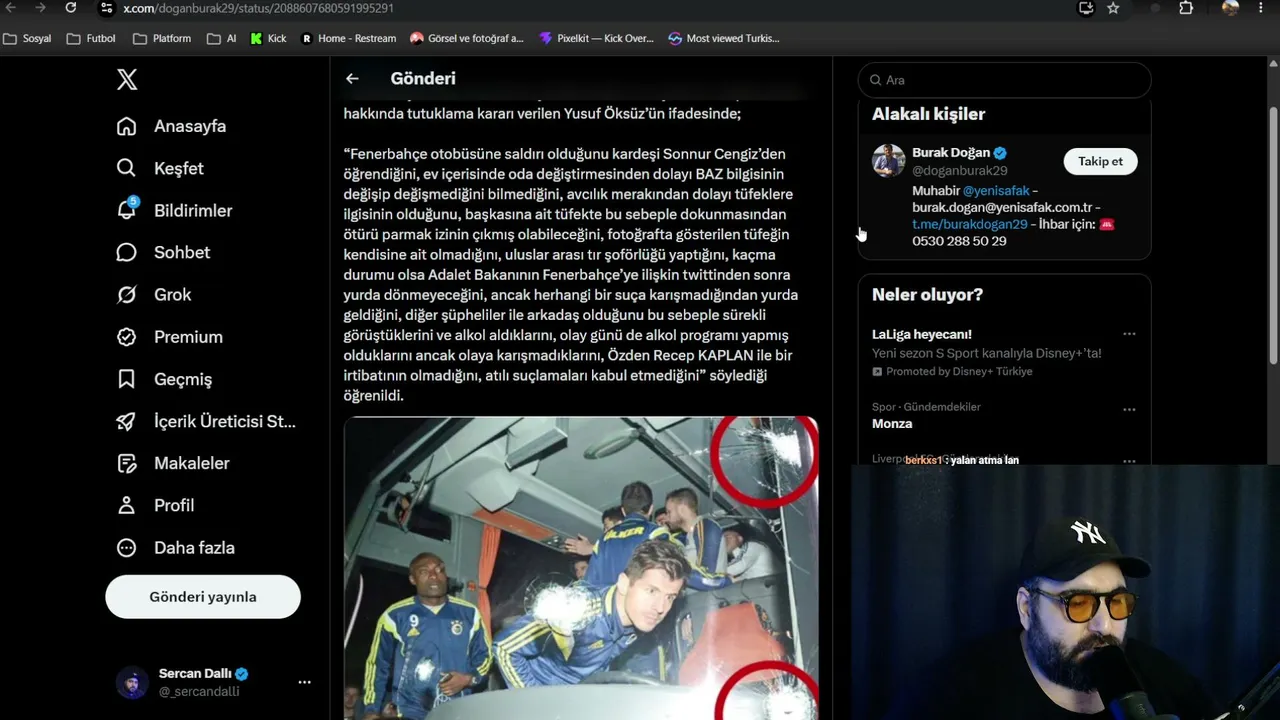Image resolution: width=1280 pixels, height=720 pixels.
Task: Open the Görsel ve fotoğraf bookmark
Action: (x=467, y=39)
